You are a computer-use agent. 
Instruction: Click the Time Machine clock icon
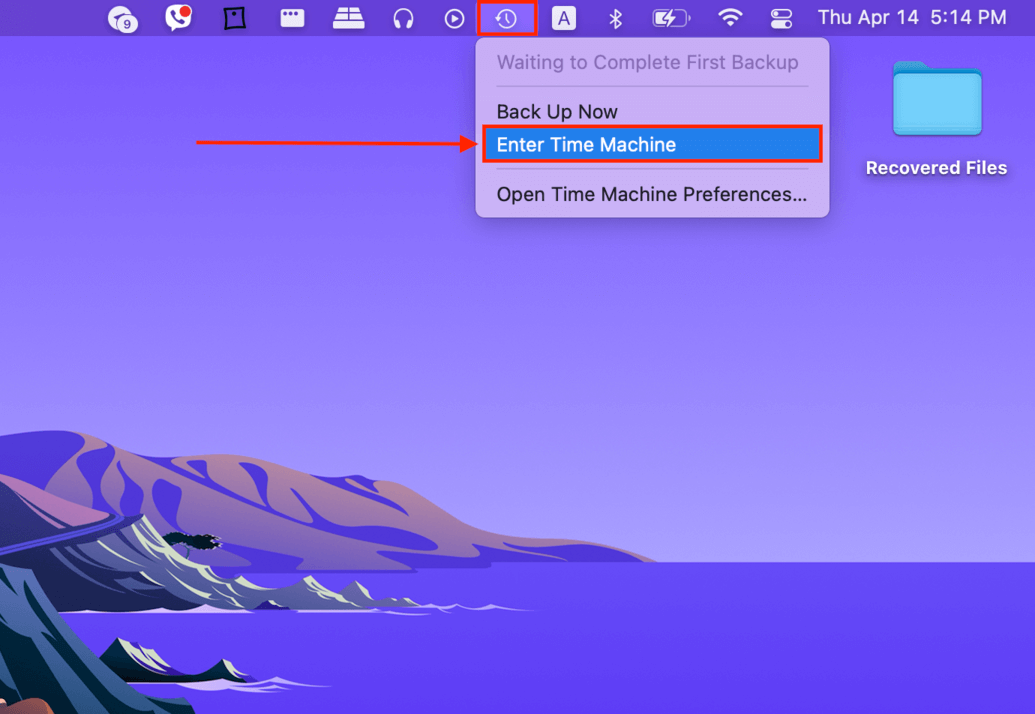pyautogui.click(x=506, y=18)
